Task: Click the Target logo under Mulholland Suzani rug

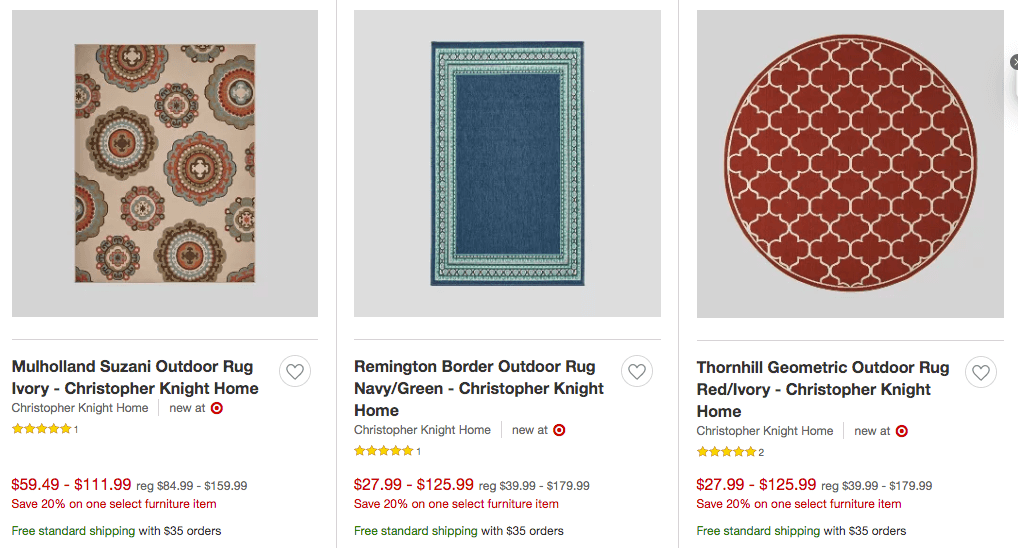Action: 217,408
